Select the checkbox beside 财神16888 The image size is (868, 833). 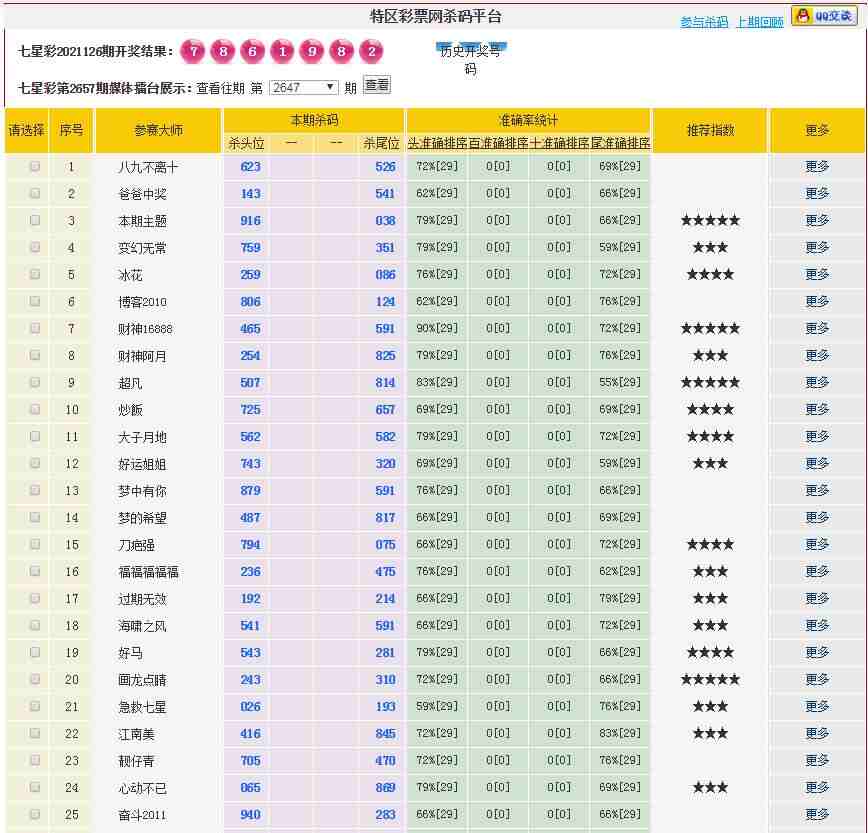[35, 328]
